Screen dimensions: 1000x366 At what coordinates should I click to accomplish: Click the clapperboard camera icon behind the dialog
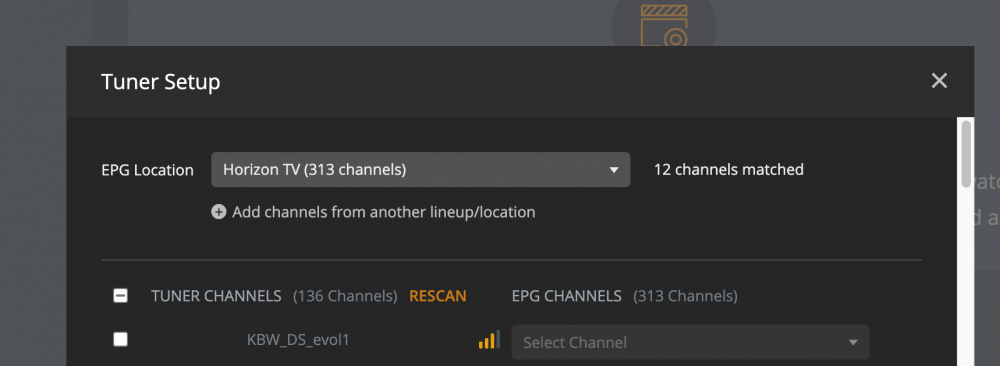point(664,26)
